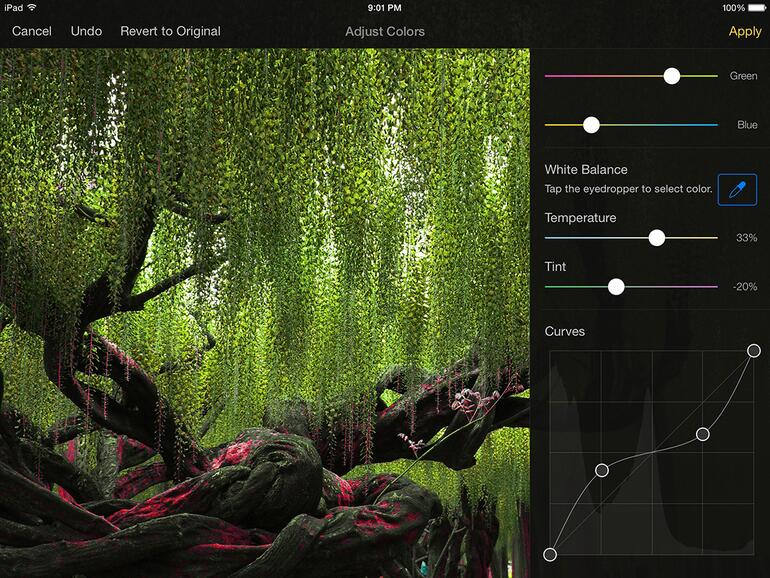The height and width of the screenshot is (578, 770).
Task: Click the Blue slider knob
Action: click(x=591, y=125)
